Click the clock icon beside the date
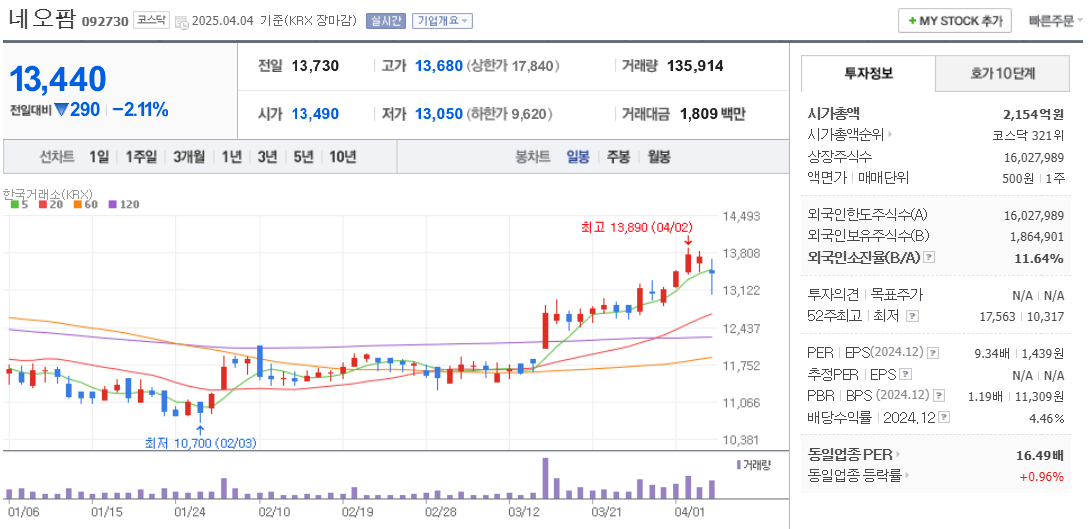 coord(181,22)
